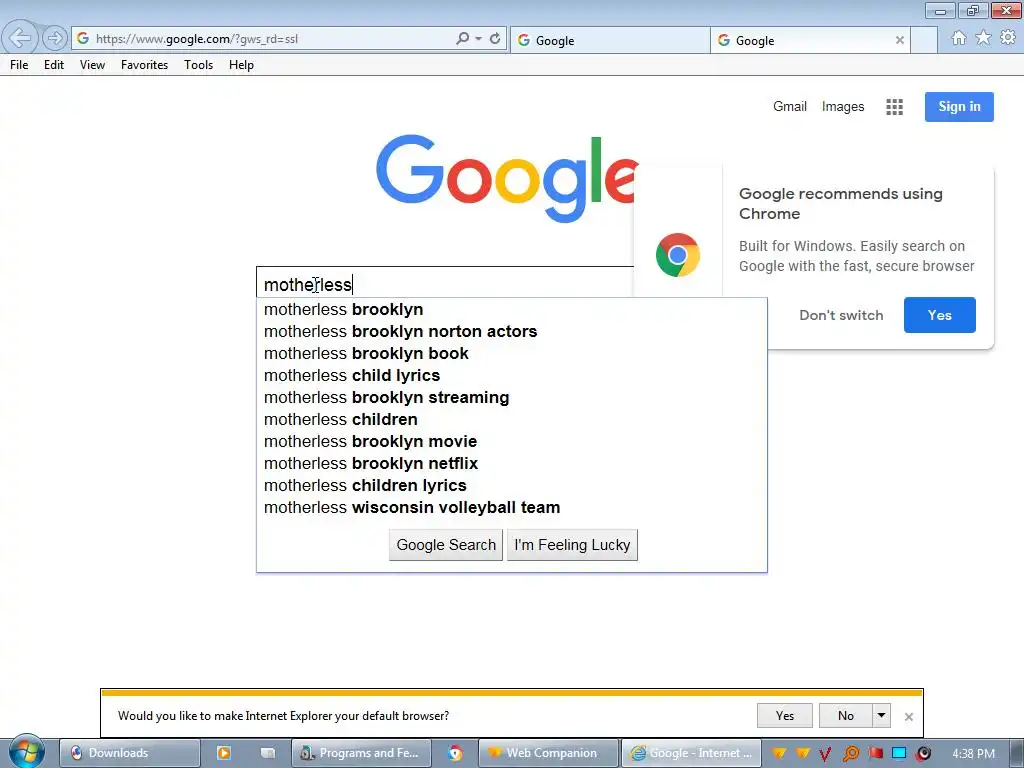Open a new blank tab
This screenshot has width=1024, height=768.
point(923,40)
